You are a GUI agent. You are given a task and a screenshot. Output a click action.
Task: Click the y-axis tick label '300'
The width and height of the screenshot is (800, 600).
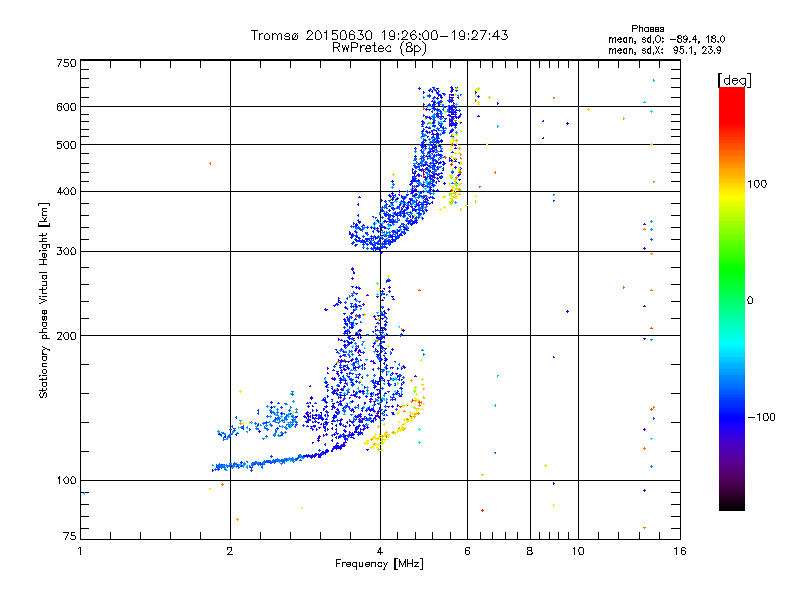(66, 252)
